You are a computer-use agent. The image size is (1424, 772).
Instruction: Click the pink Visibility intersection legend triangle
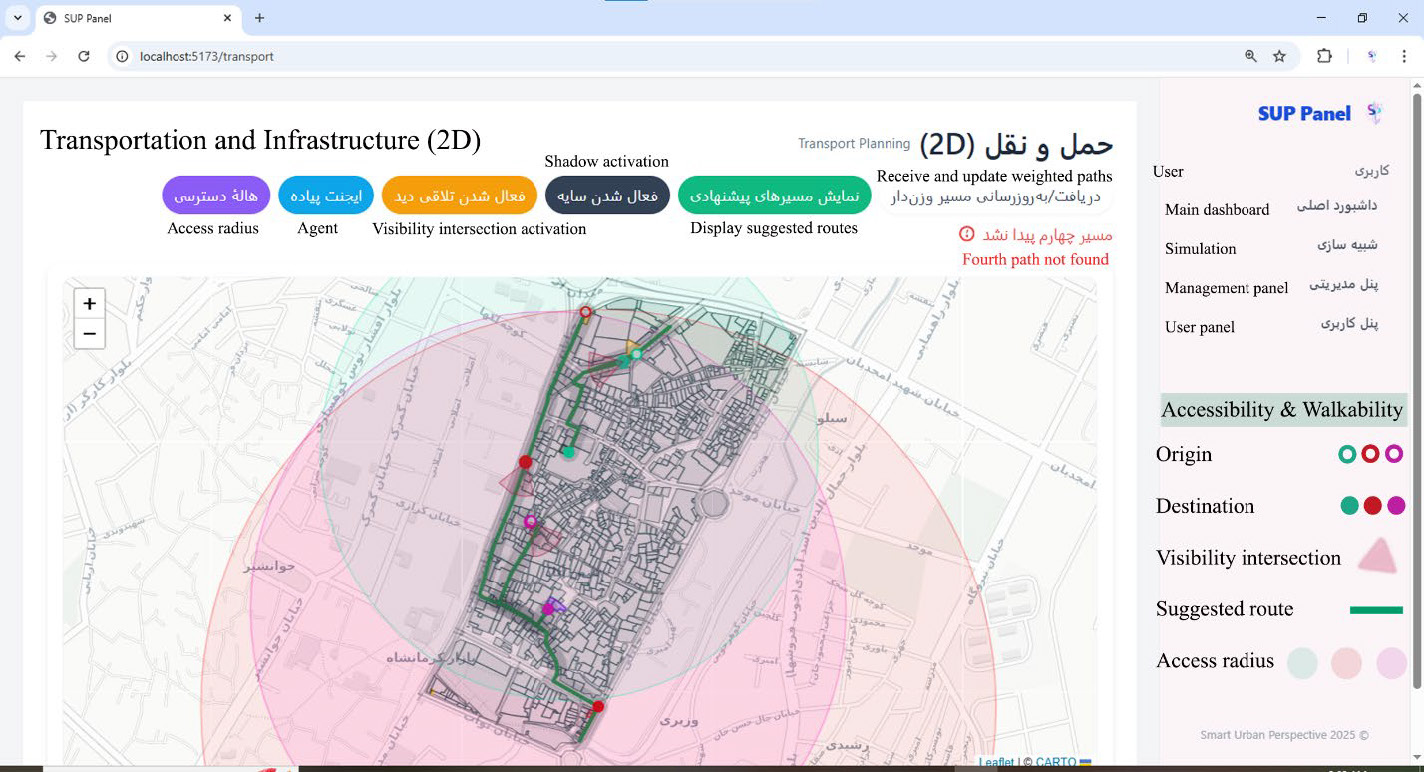pyautogui.click(x=1377, y=556)
